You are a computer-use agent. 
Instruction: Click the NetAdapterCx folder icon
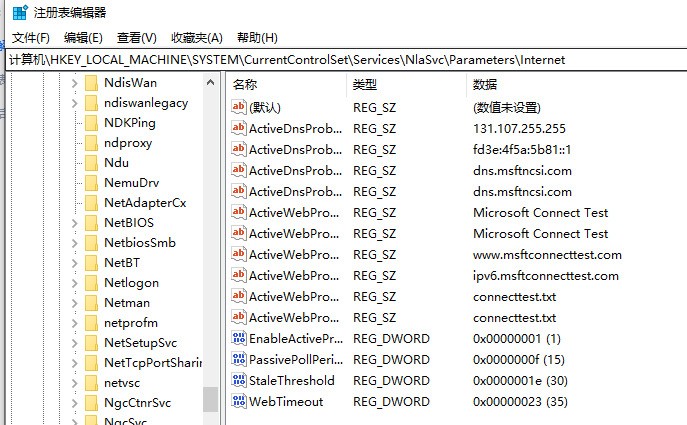91,203
